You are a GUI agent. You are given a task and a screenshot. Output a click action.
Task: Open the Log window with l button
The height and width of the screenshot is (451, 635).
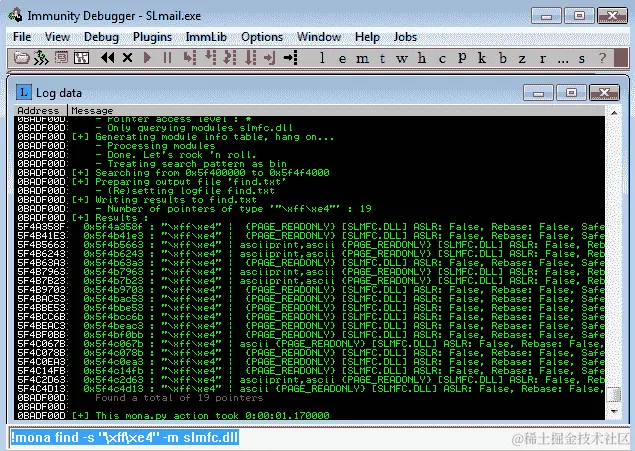click(322, 58)
